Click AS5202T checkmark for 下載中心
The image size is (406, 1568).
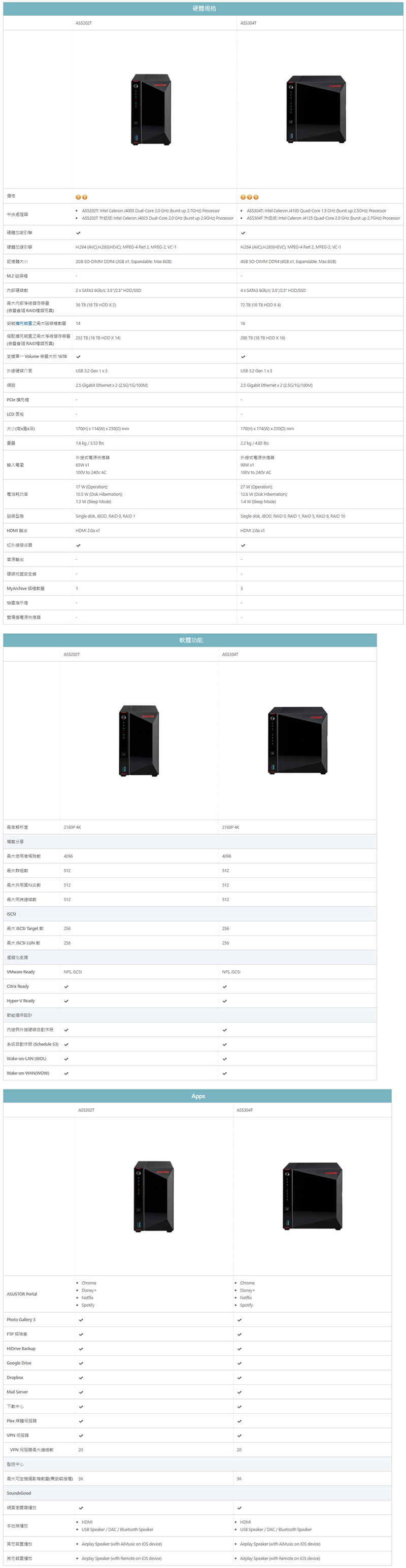coord(81,1406)
